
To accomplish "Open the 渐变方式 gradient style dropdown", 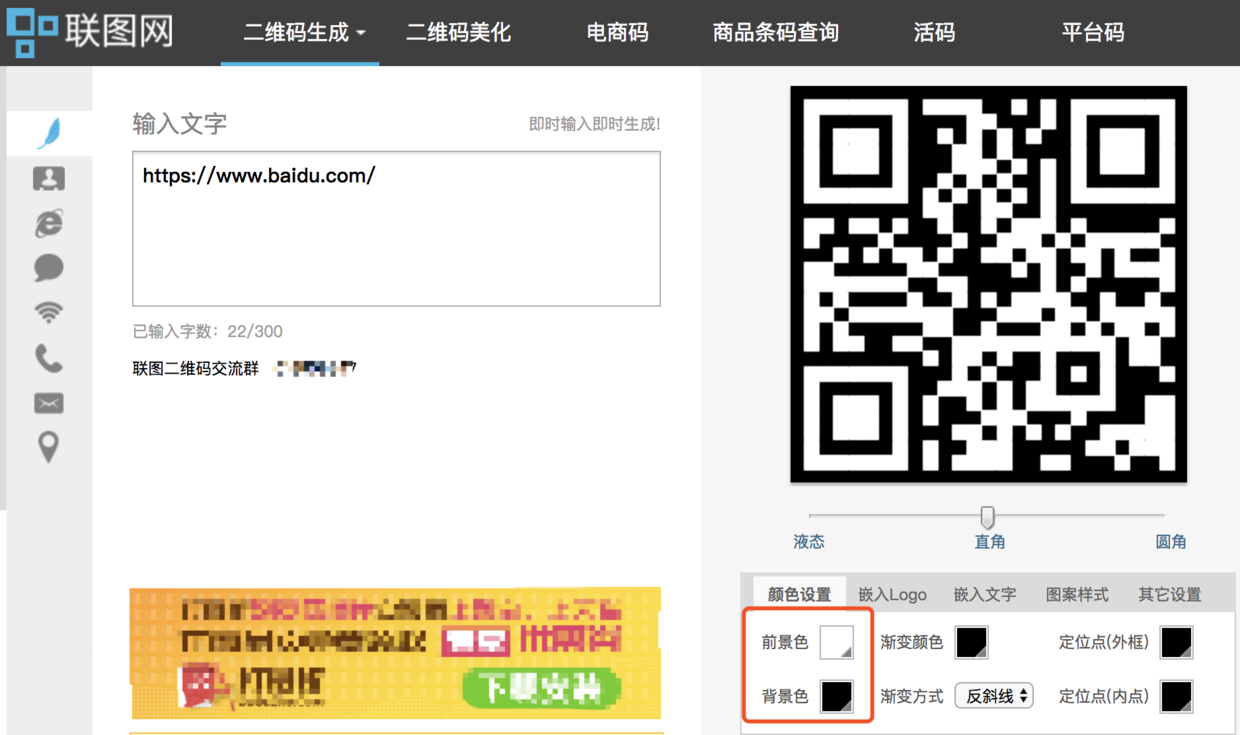I will pyautogui.click(x=993, y=695).
